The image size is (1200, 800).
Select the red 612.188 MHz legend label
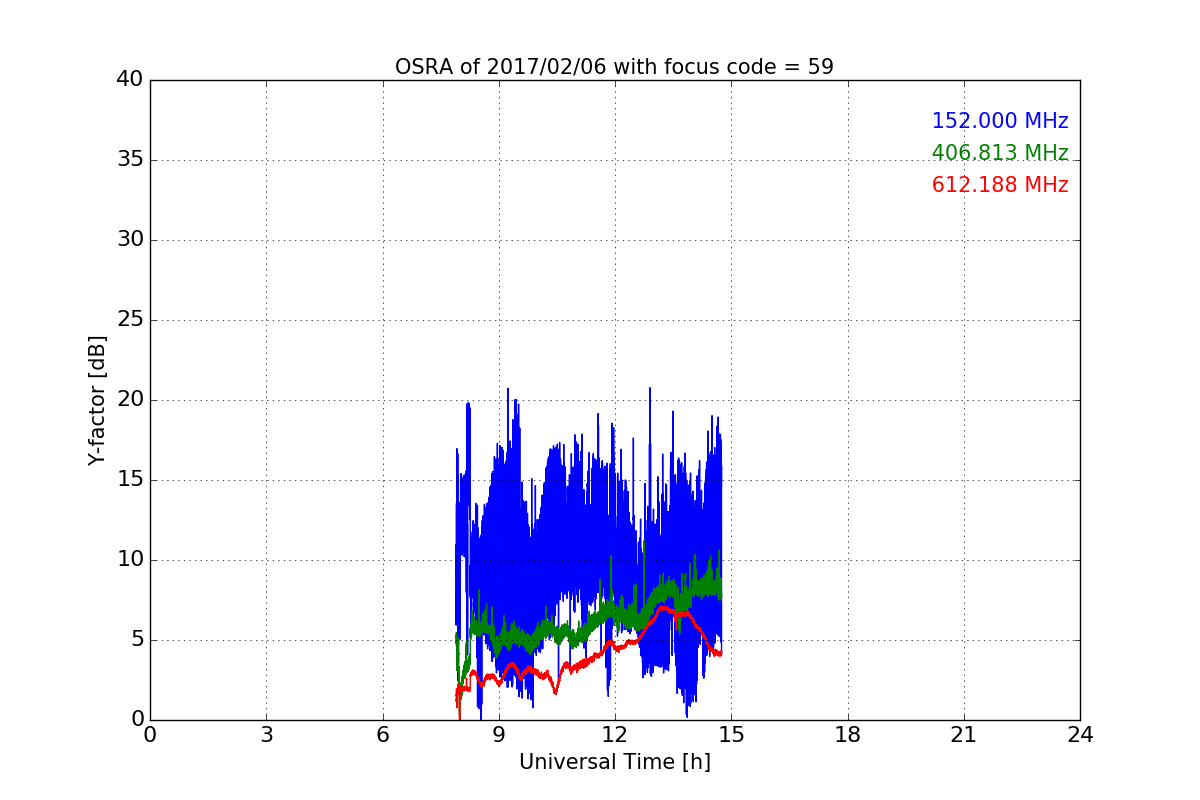pyautogui.click(x=1000, y=185)
